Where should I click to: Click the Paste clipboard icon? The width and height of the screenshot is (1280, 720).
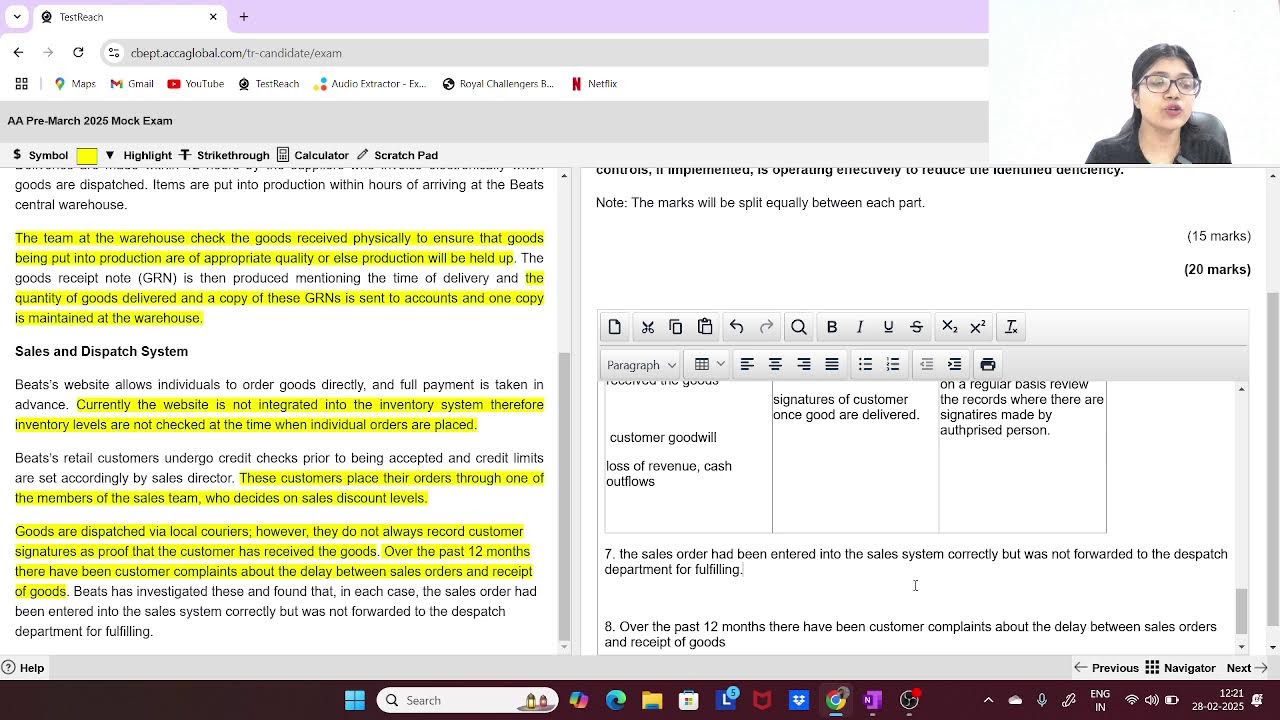point(705,327)
